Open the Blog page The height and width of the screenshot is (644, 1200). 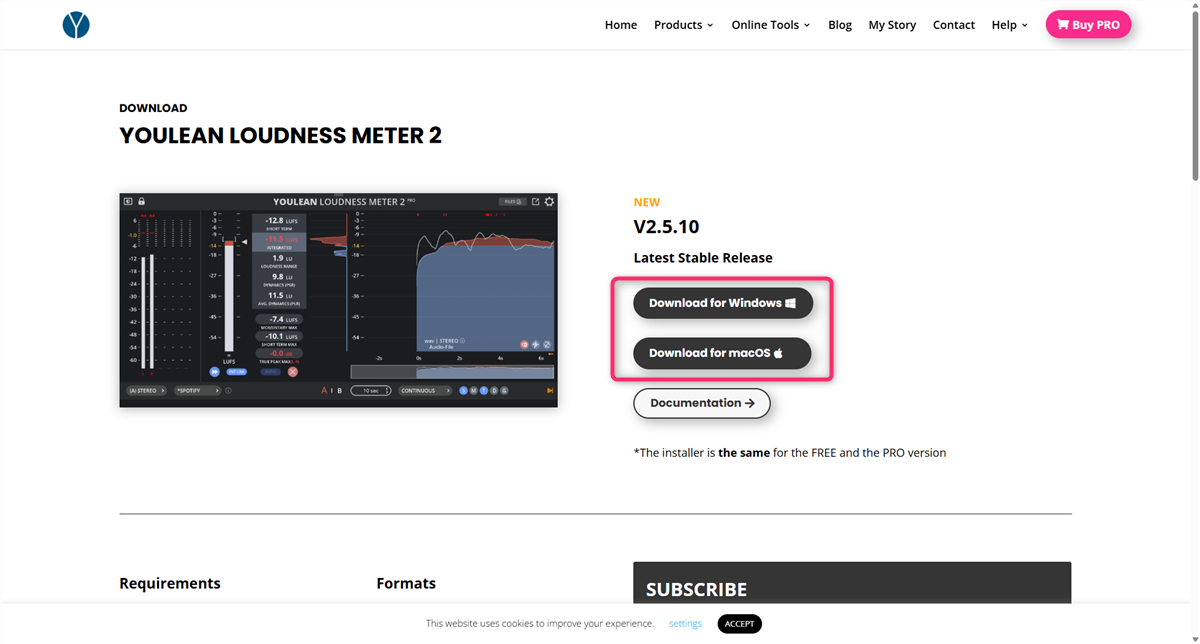point(840,25)
